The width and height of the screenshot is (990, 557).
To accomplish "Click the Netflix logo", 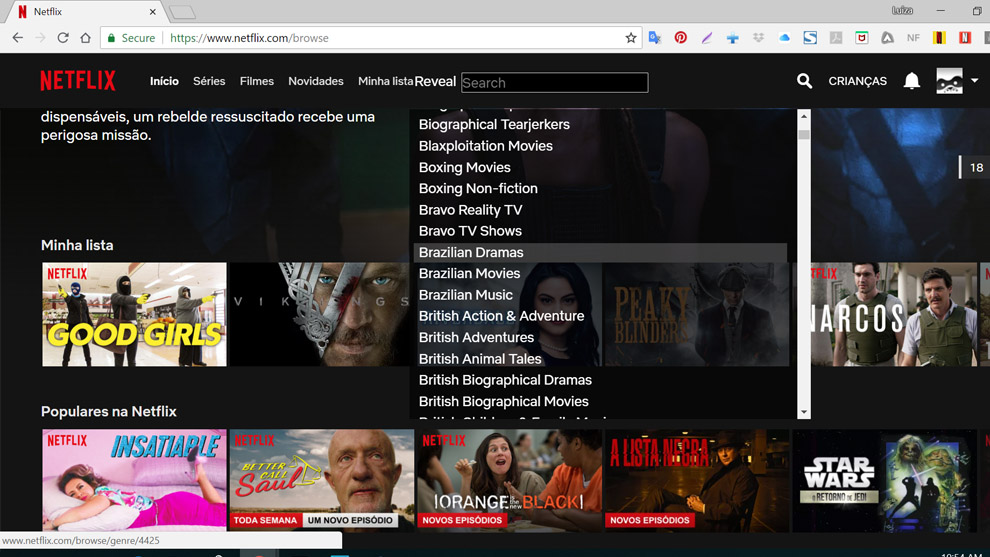I will pyautogui.click(x=78, y=81).
